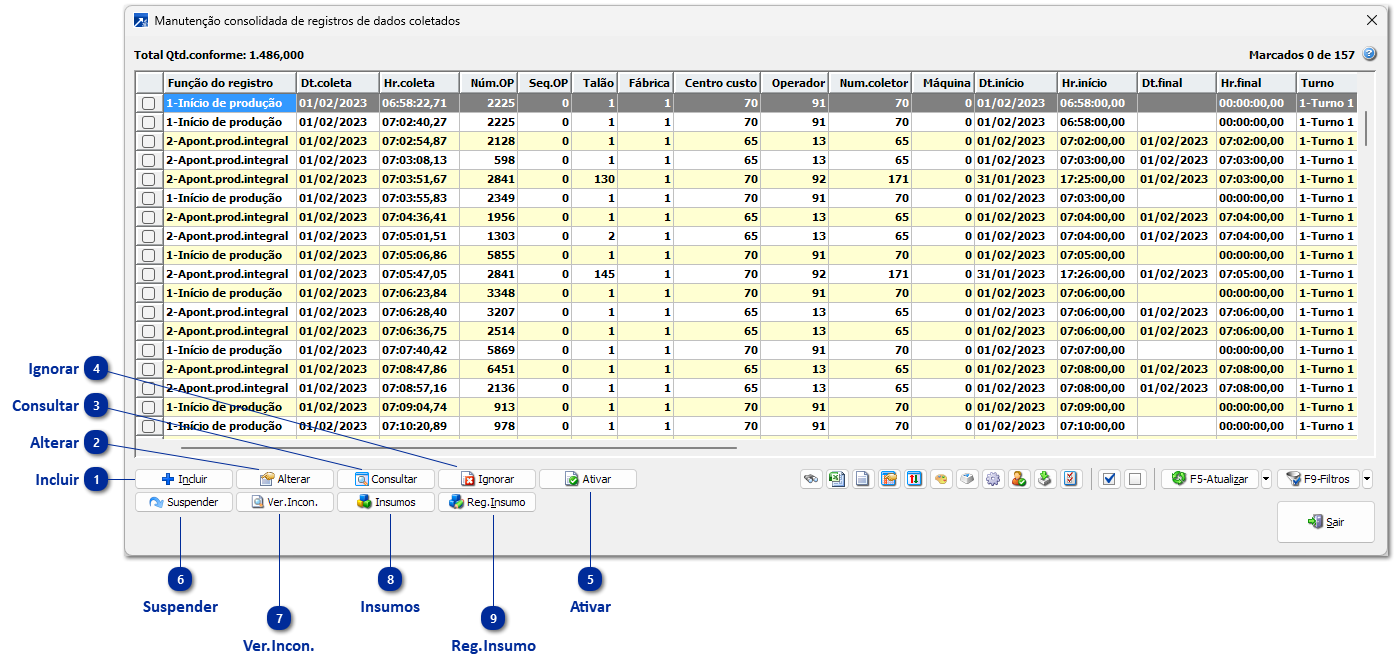The height and width of the screenshot is (672, 1397).
Task: Click the user with green check icon
Action: [x=1019, y=479]
